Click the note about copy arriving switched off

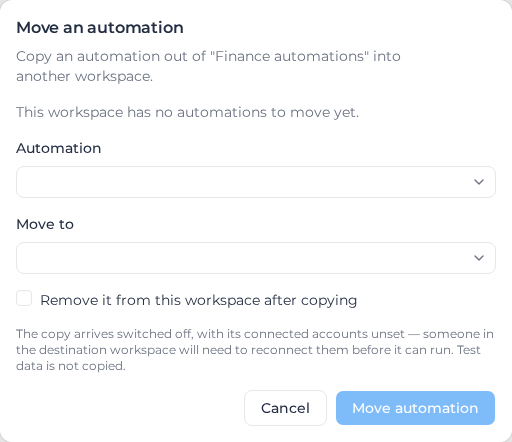click(255, 350)
